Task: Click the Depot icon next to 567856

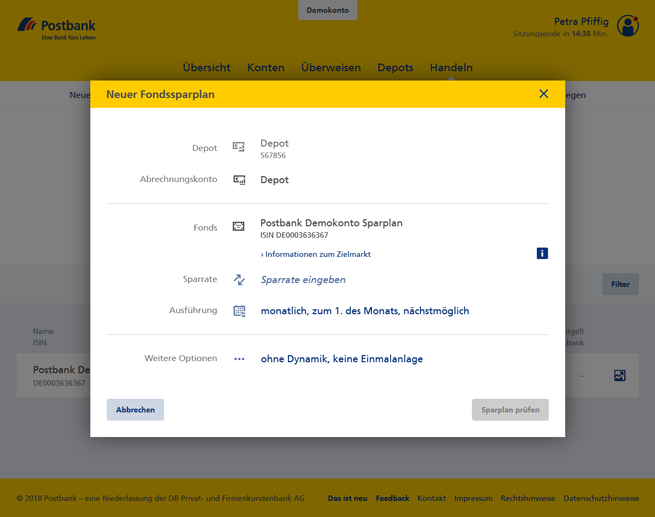Action: coord(239,147)
